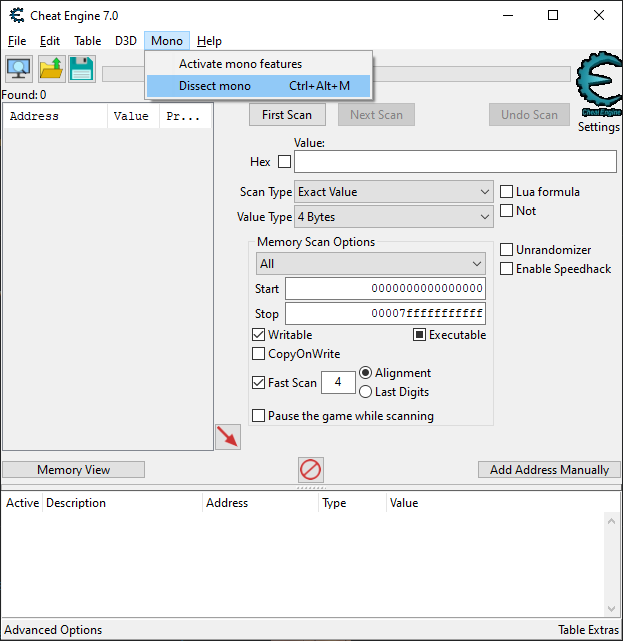Click the found list Value column header
Screen dimensions: 623x641
(133, 116)
